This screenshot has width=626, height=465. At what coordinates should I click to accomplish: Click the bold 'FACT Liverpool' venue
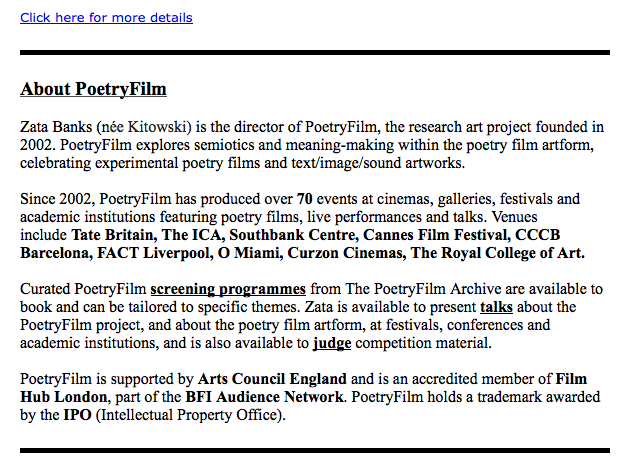click(x=146, y=253)
